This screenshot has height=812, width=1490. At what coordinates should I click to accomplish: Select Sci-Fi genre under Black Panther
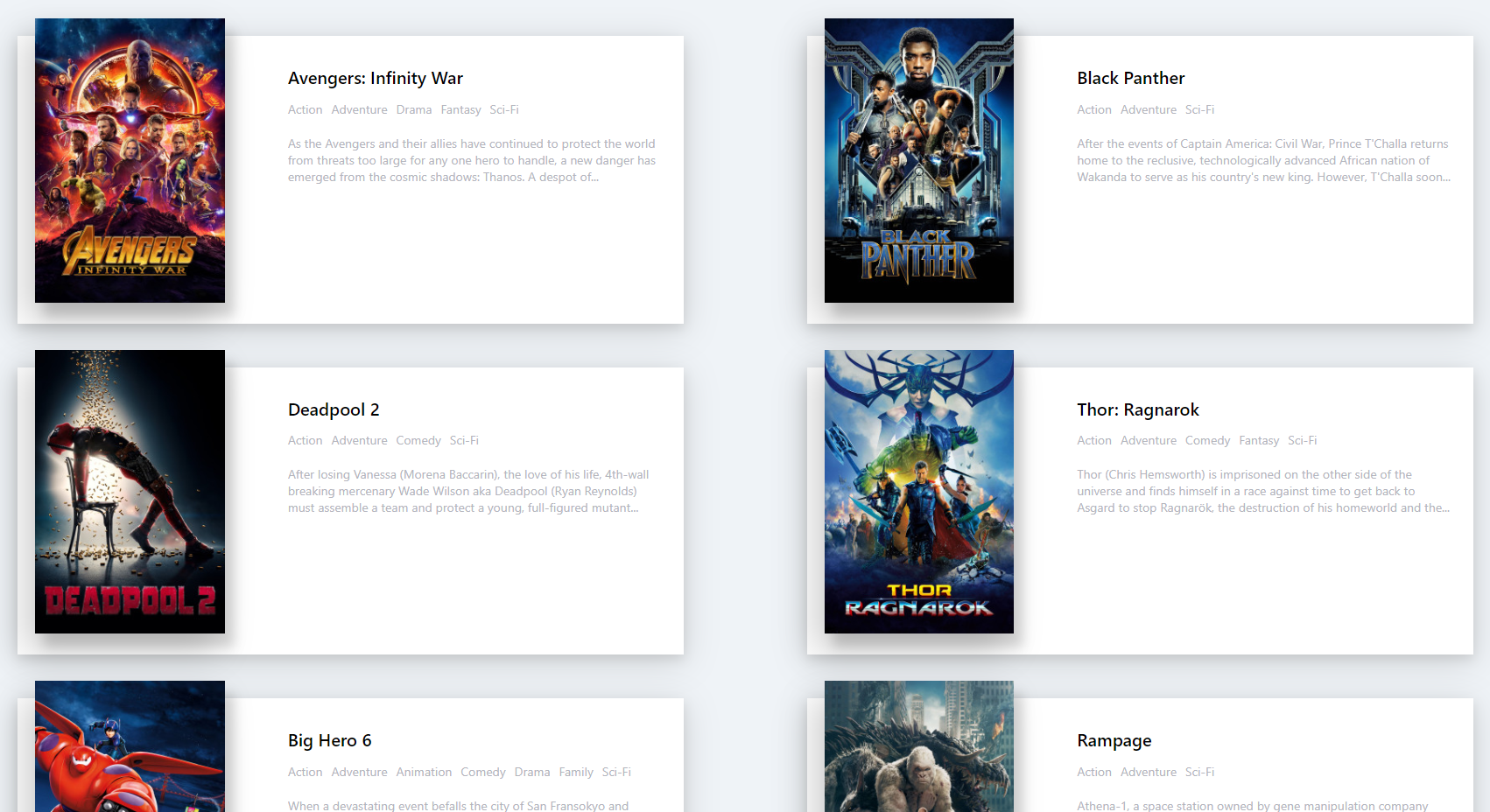(x=1200, y=109)
